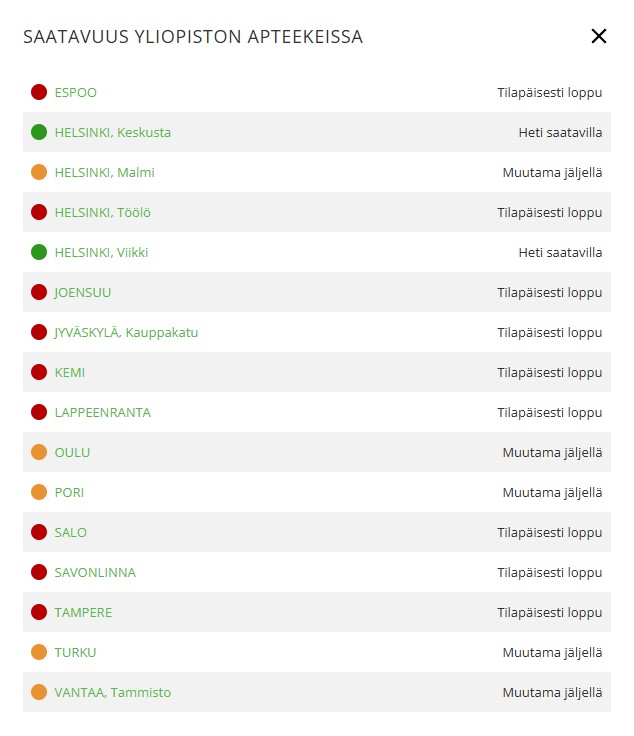Click the green status dot beside HELSINKI, Keskusta
The width and height of the screenshot is (634, 736).
coord(39,132)
